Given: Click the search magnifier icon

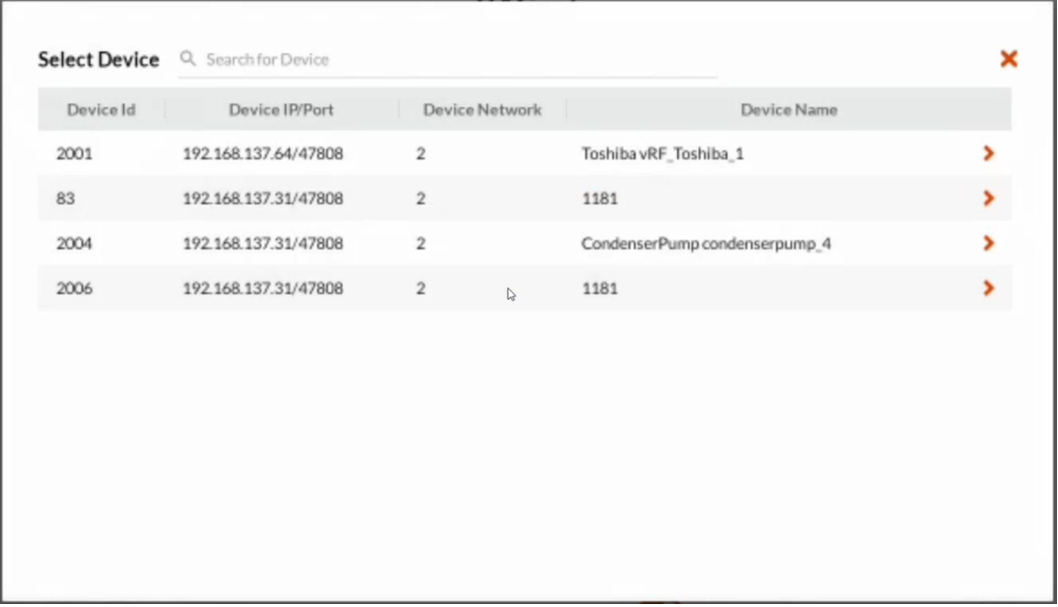Looking at the screenshot, I should click(188, 59).
